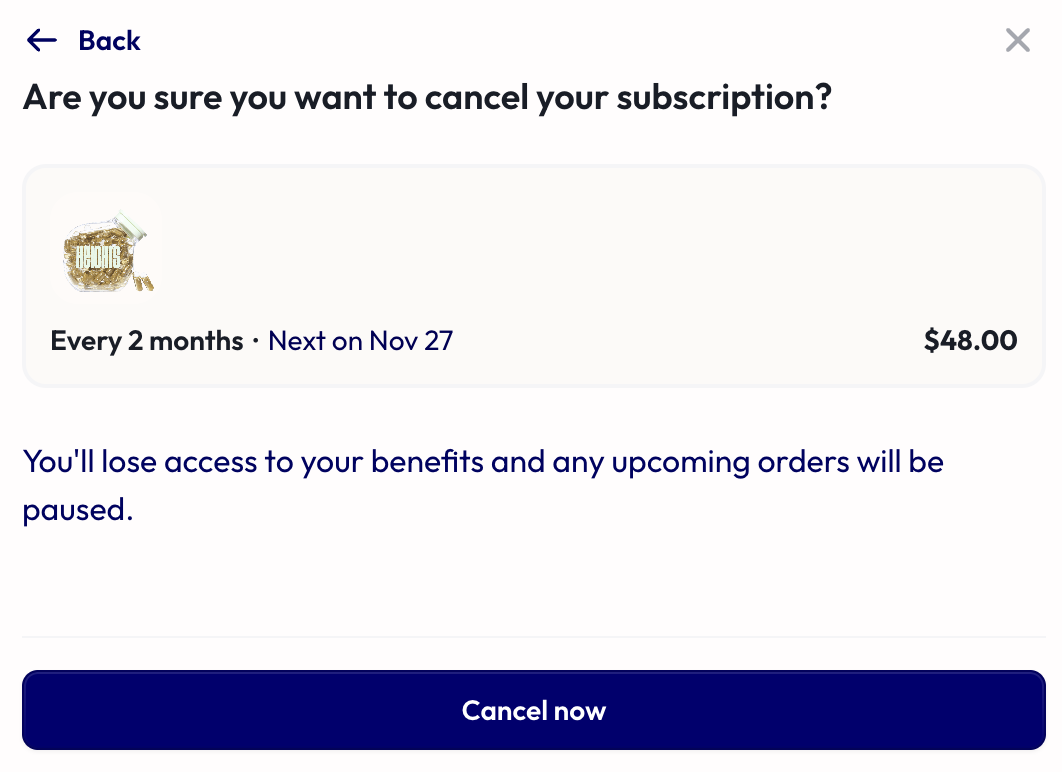This screenshot has width=1062, height=772.
Task: Click the back arrow icon
Action: pyautogui.click(x=42, y=41)
